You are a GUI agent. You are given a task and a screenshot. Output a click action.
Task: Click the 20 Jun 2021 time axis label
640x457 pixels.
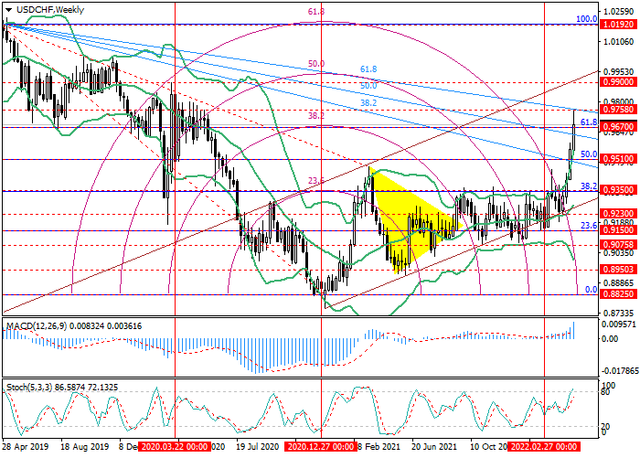(x=434, y=446)
